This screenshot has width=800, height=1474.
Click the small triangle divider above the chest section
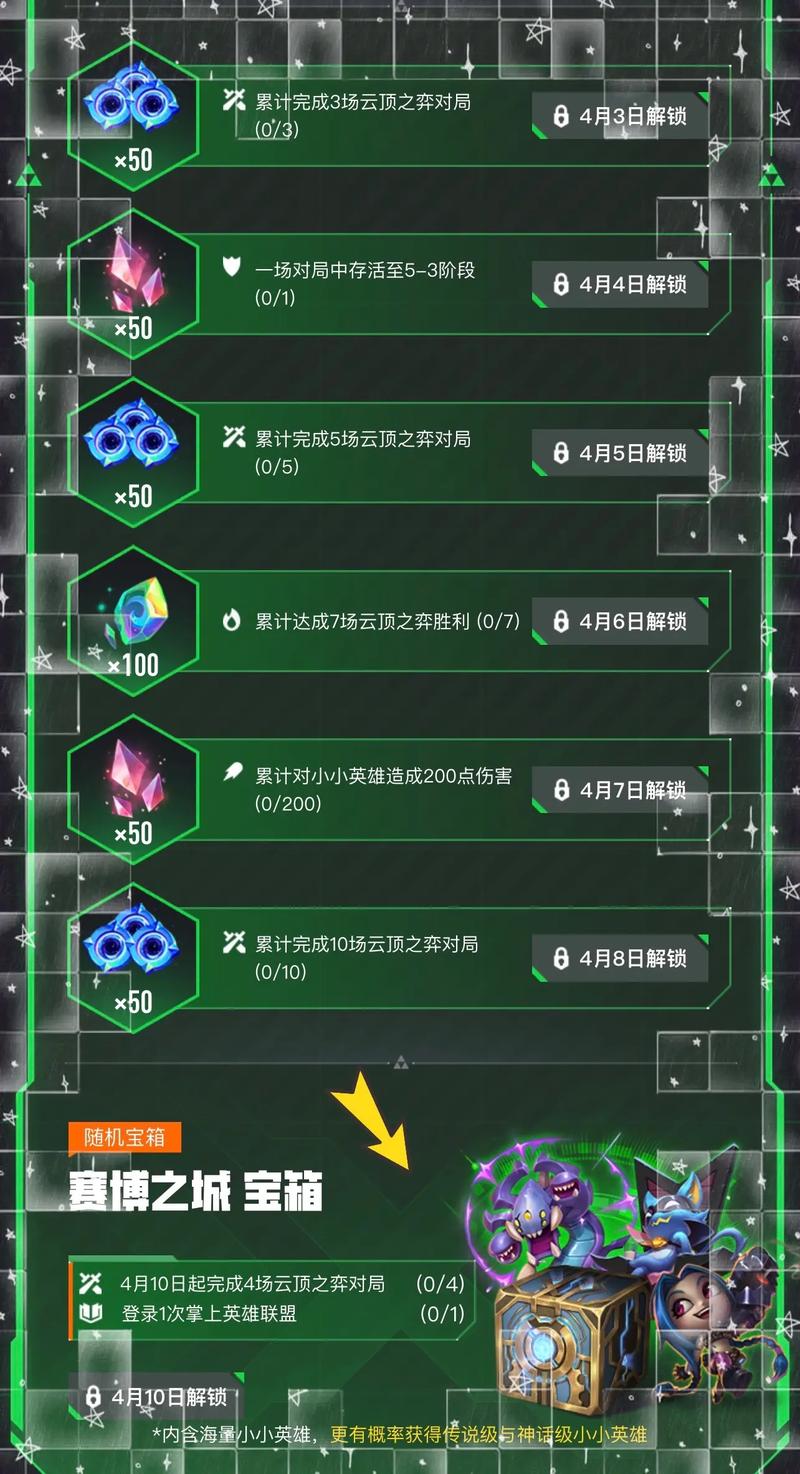pyautogui.click(x=401, y=1062)
